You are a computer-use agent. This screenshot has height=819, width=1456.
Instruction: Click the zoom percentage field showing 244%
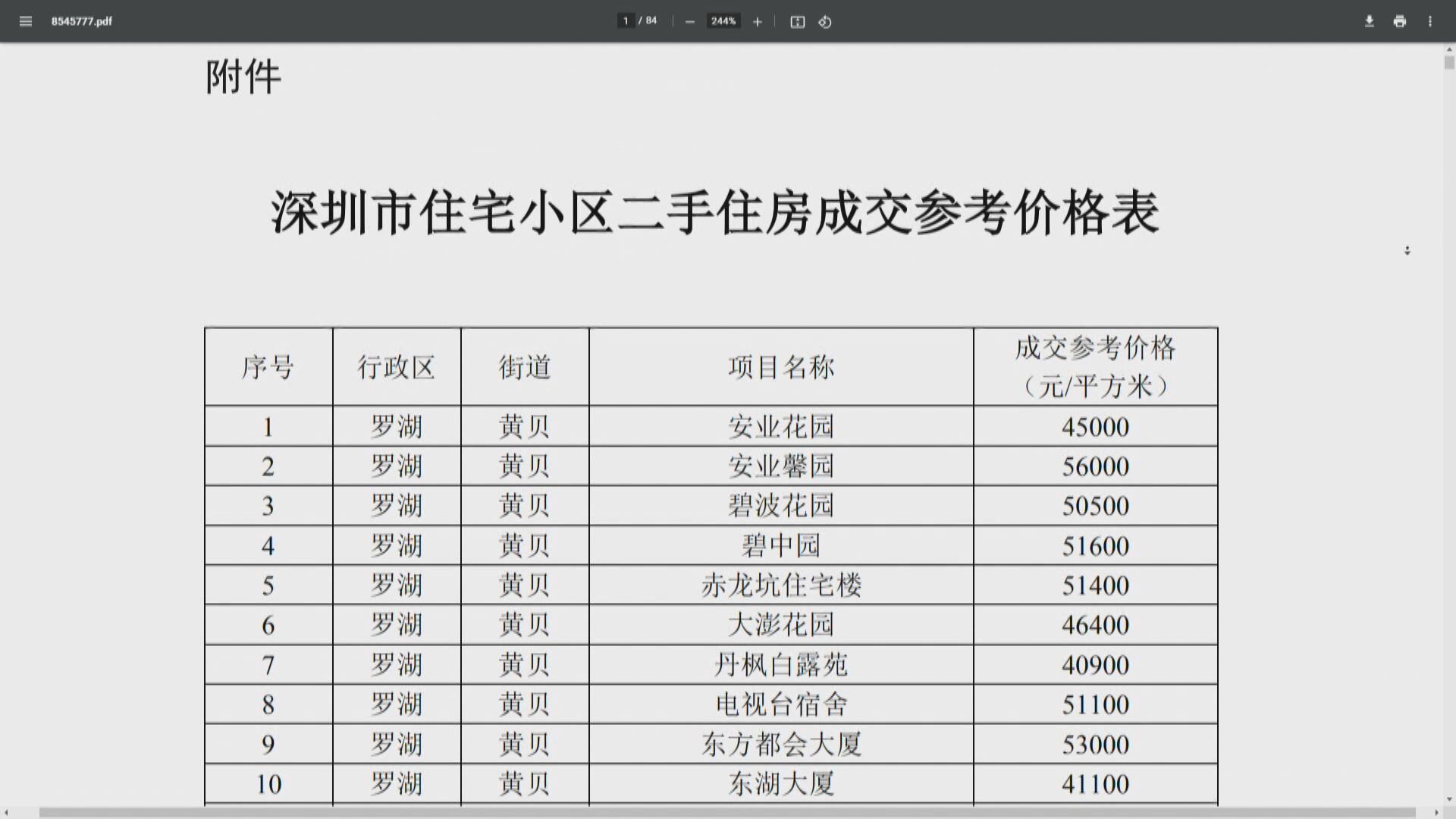[722, 20]
